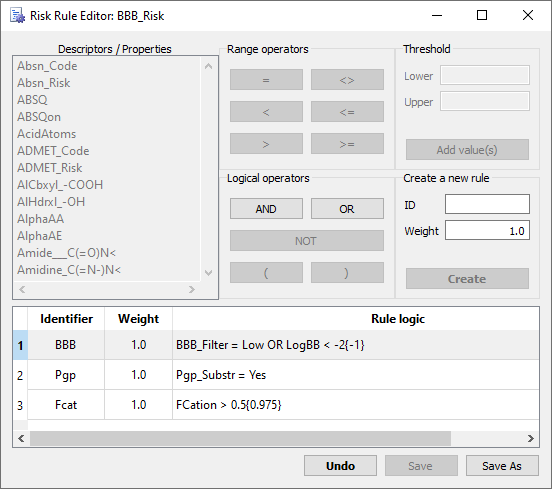Click the Weight column header in rules table
Image resolution: width=552 pixels, height=489 pixels.
[x=138, y=319]
